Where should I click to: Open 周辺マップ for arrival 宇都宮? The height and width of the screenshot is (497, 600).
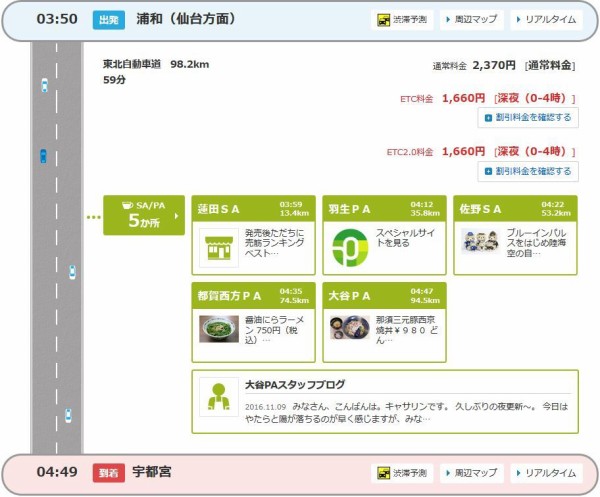coord(472,473)
